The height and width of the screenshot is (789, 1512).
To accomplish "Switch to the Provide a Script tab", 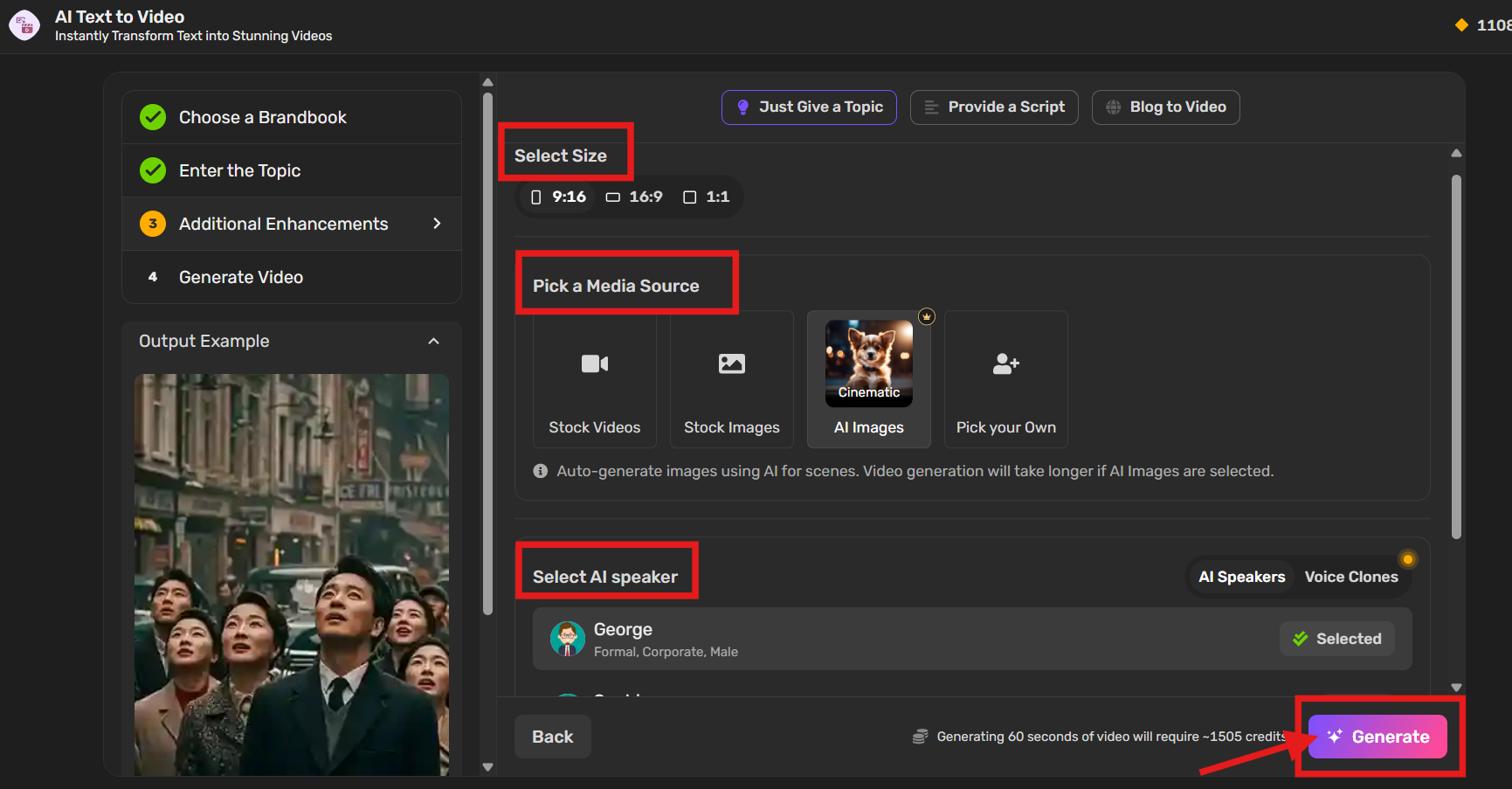I will coord(994,107).
